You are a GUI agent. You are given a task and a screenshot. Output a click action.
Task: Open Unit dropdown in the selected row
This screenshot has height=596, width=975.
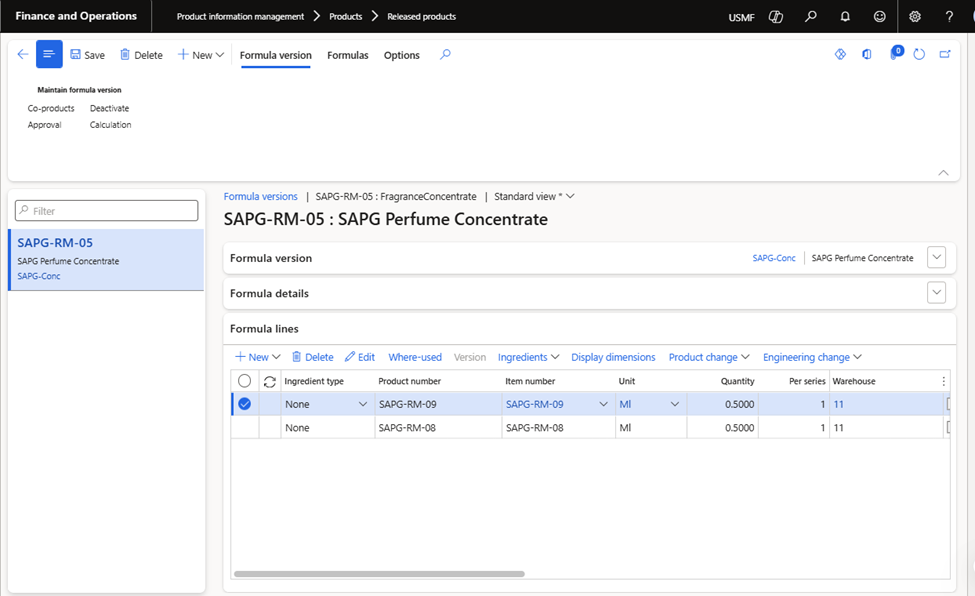[675, 404]
